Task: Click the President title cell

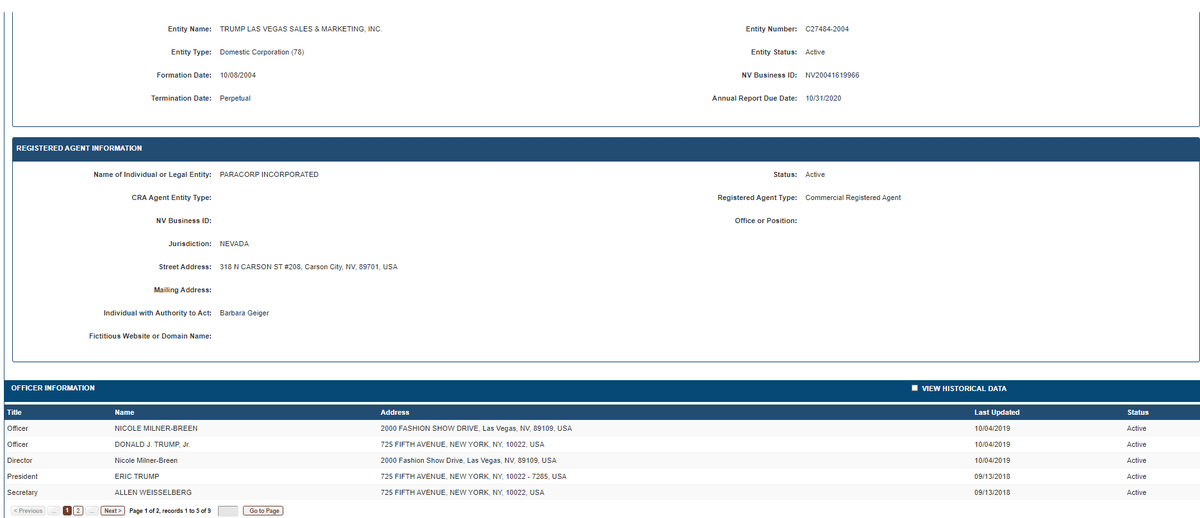Action: [22, 476]
